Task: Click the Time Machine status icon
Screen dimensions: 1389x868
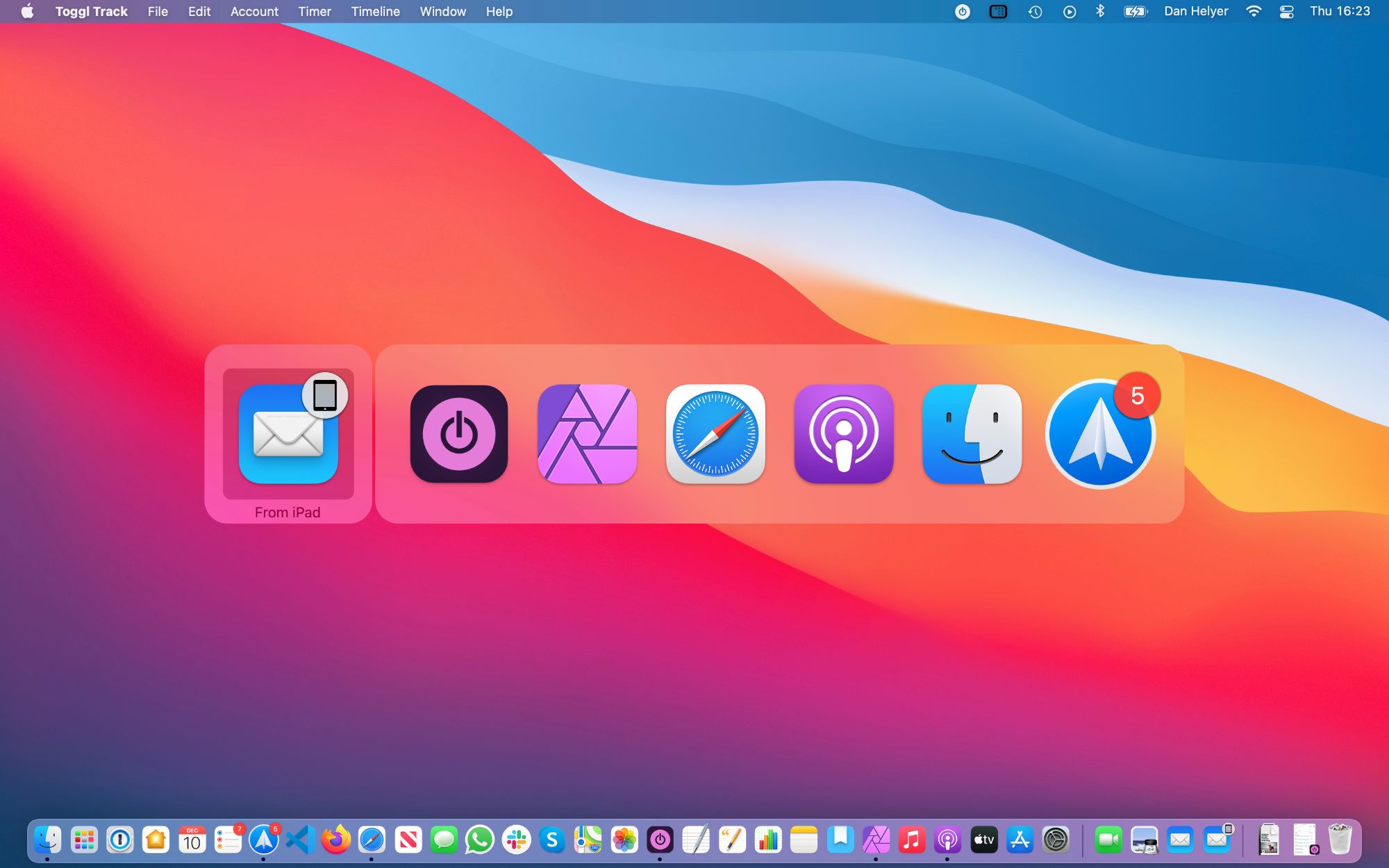Action: pos(1034,11)
